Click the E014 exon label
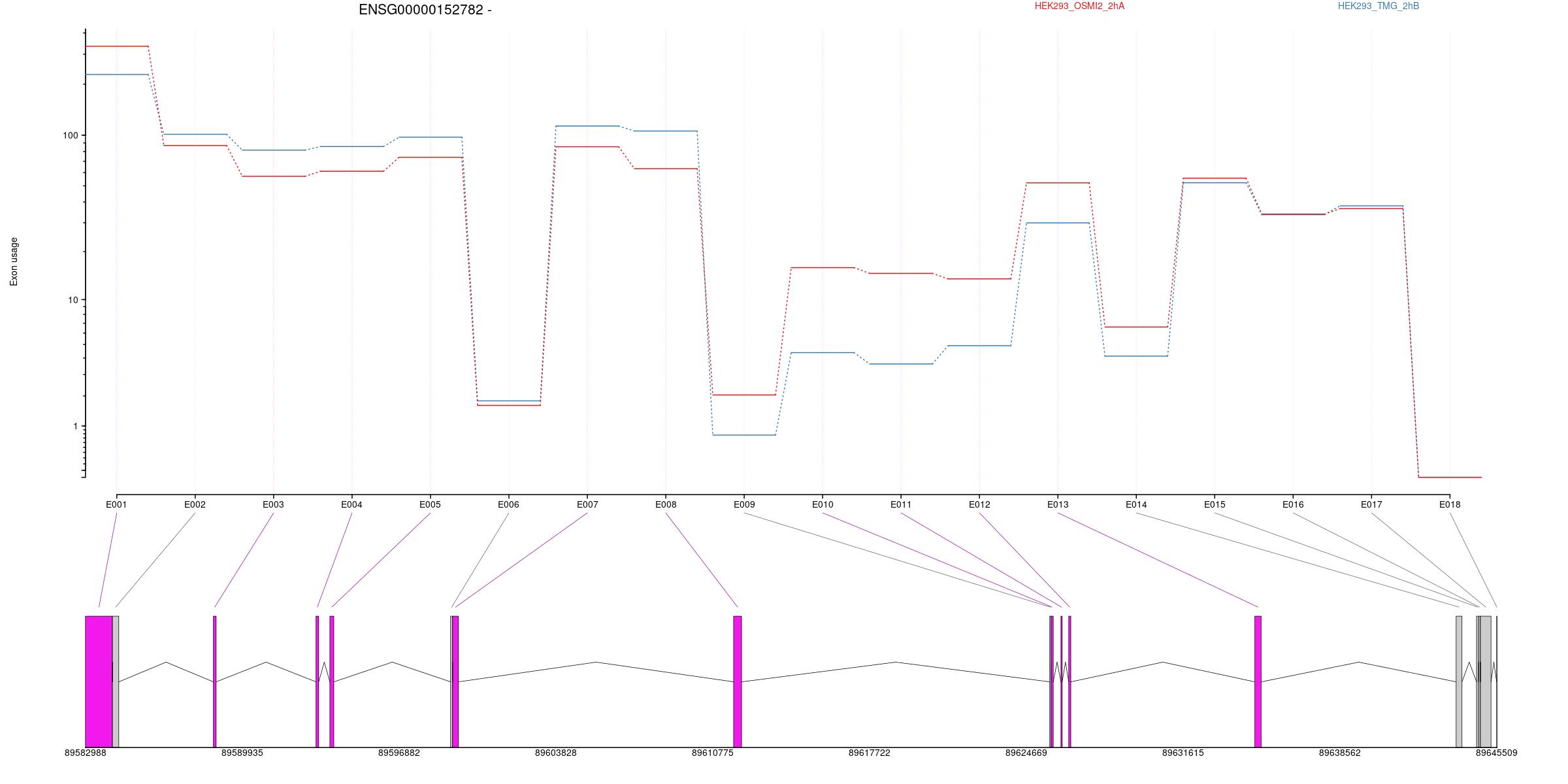This screenshot has height=784, width=1568. click(x=1136, y=504)
